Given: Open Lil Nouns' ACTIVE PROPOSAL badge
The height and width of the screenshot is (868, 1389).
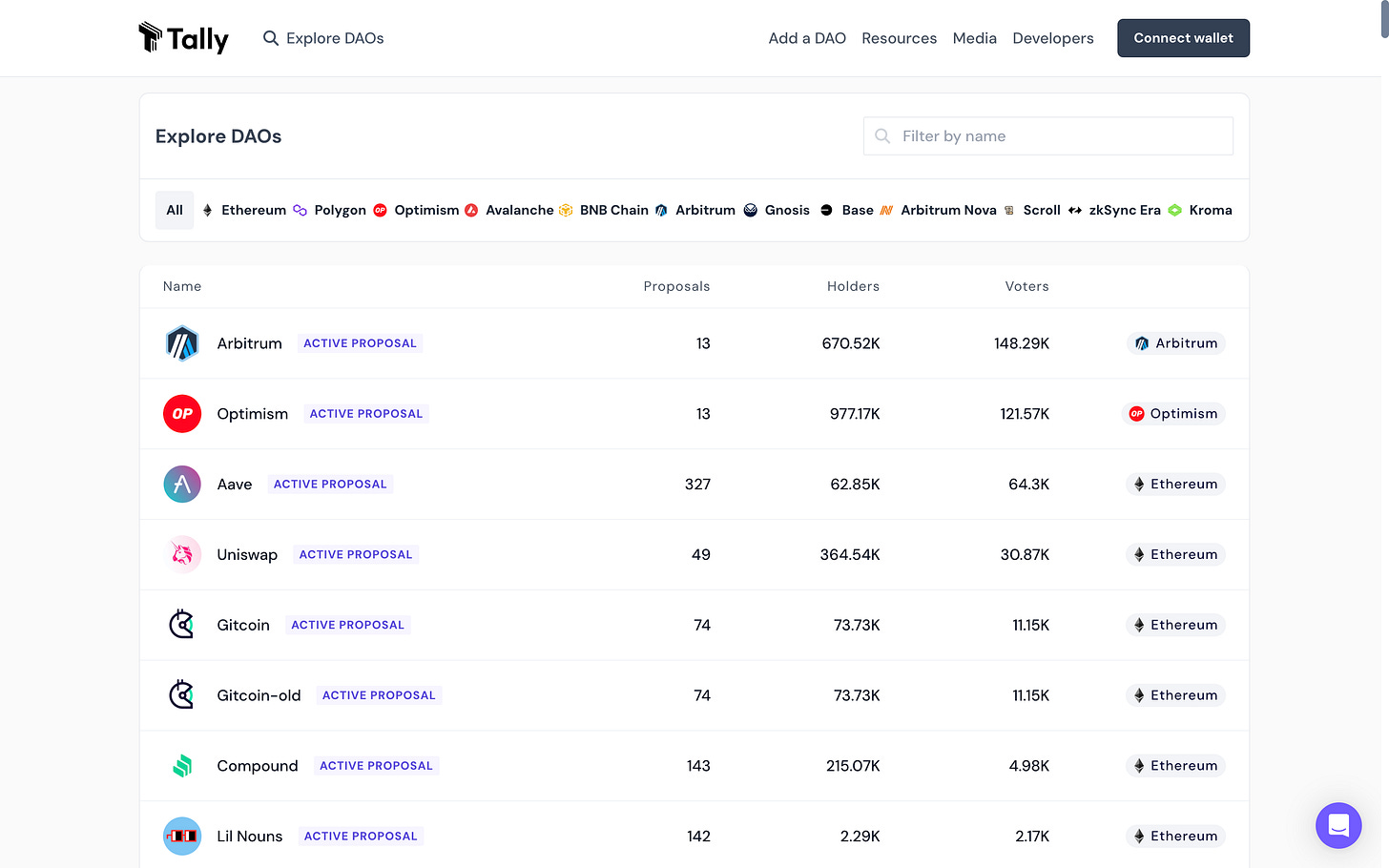Looking at the screenshot, I should pyautogui.click(x=361, y=837).
